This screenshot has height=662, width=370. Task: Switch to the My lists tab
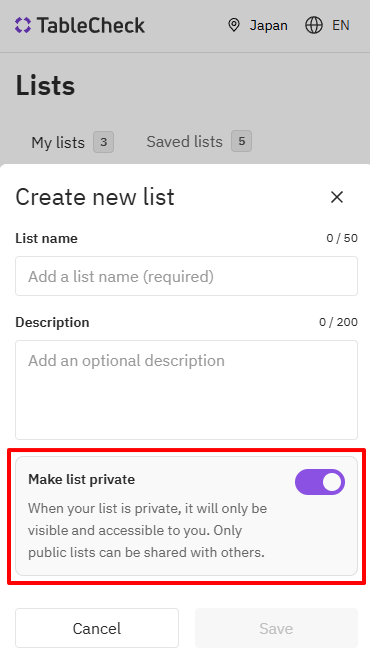pos(72,142)
